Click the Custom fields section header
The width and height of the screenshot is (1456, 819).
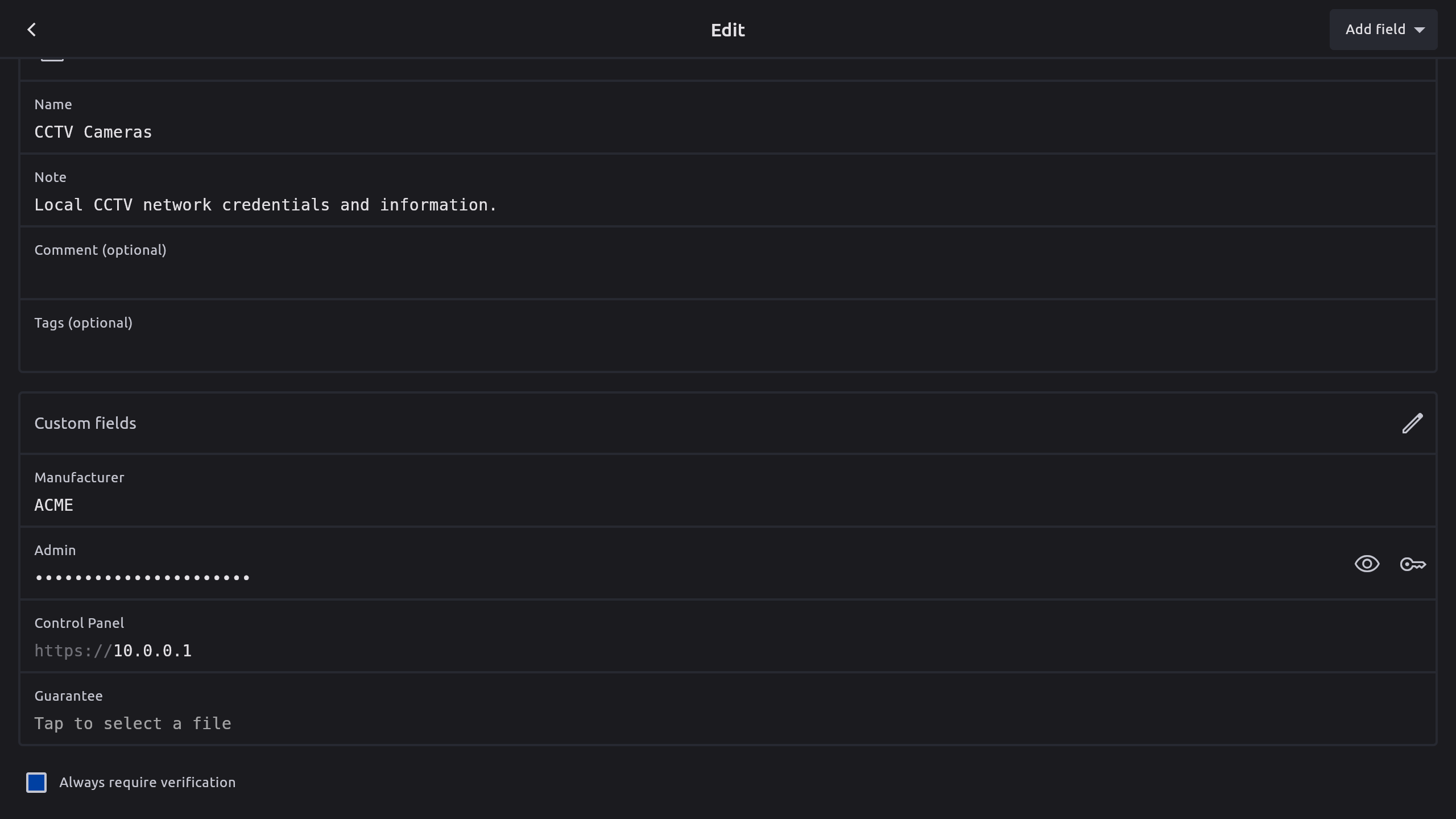[x=85, y=423]
